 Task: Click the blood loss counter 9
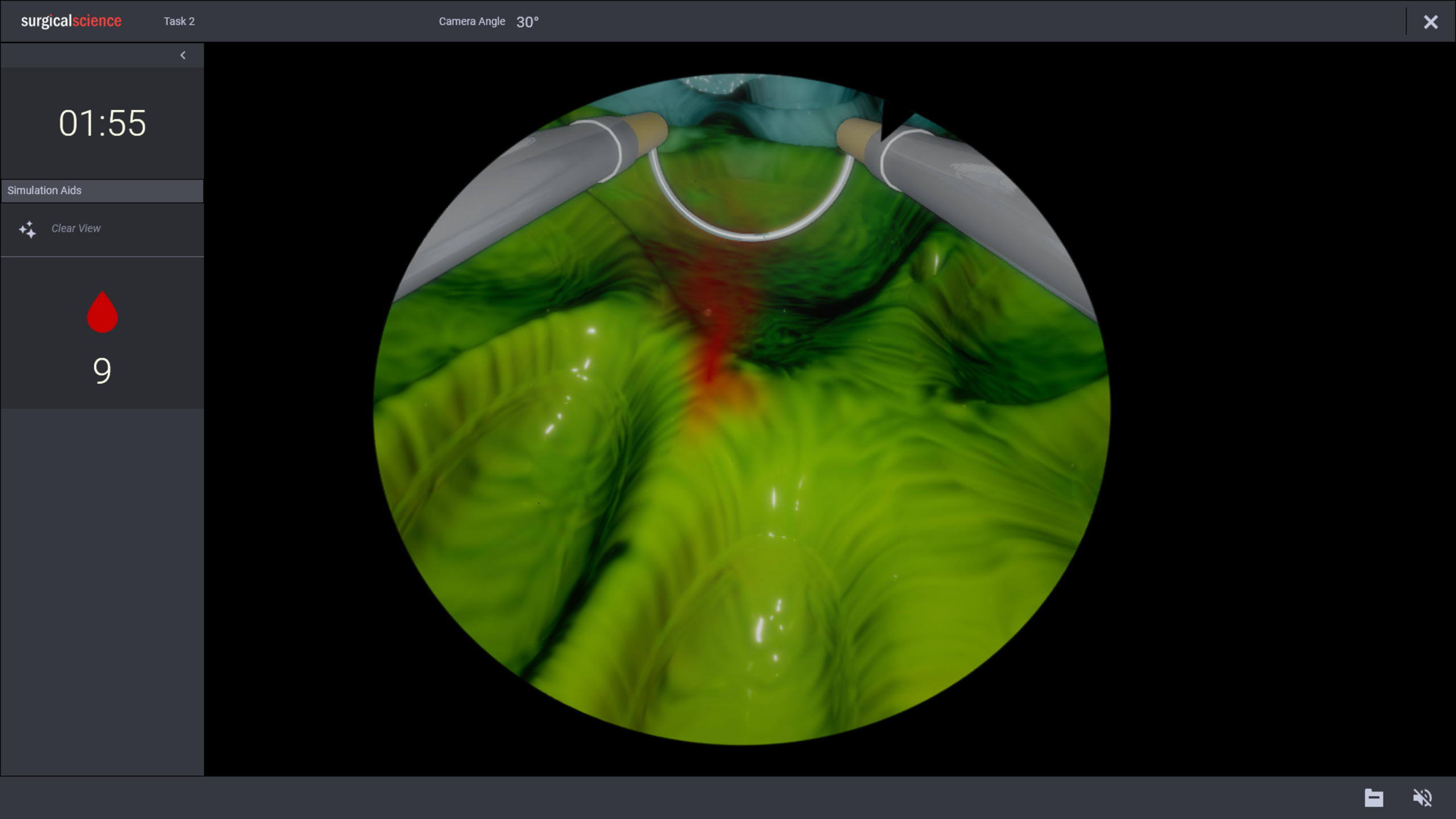pos(102,371)
